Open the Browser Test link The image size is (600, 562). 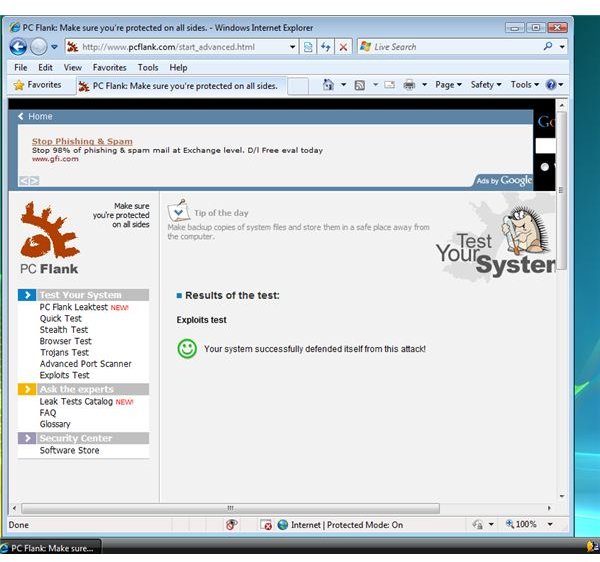pos(65,341)
